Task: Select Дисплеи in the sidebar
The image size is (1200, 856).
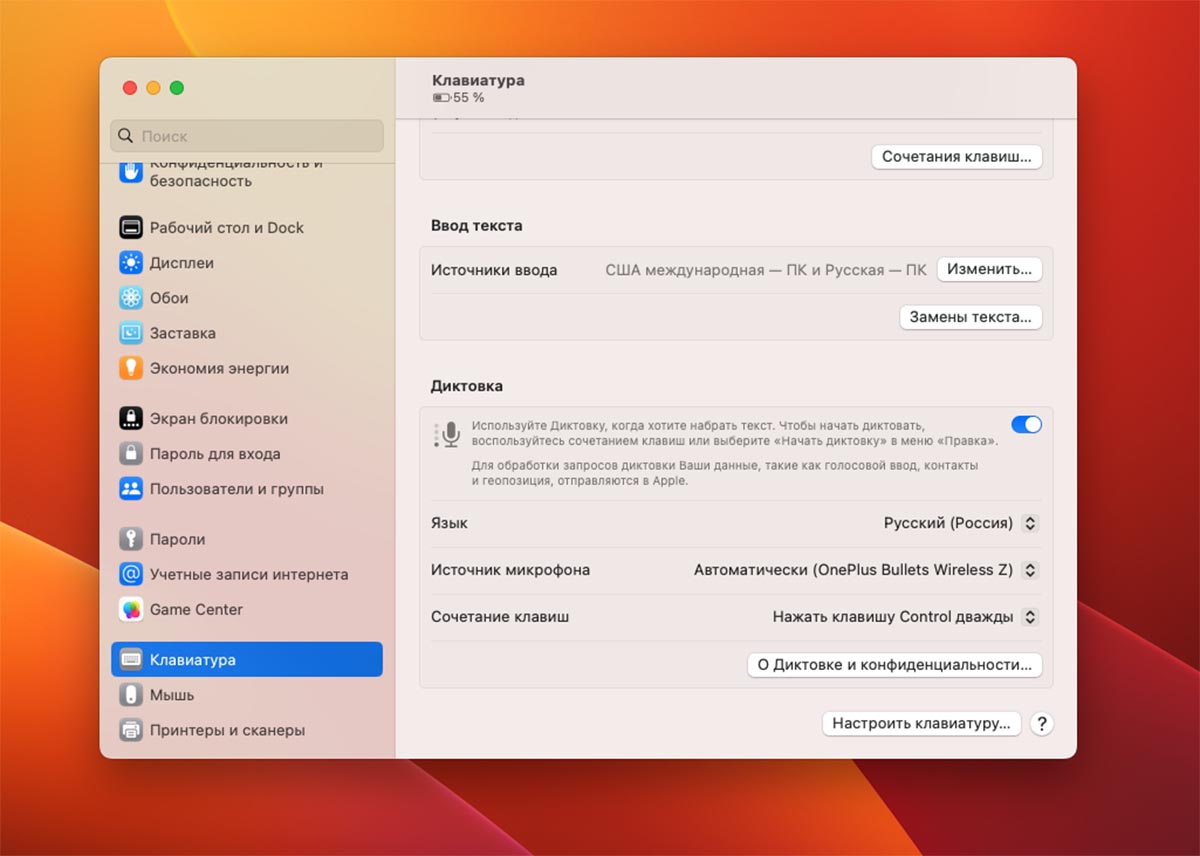Action: (x=246, y=263)
